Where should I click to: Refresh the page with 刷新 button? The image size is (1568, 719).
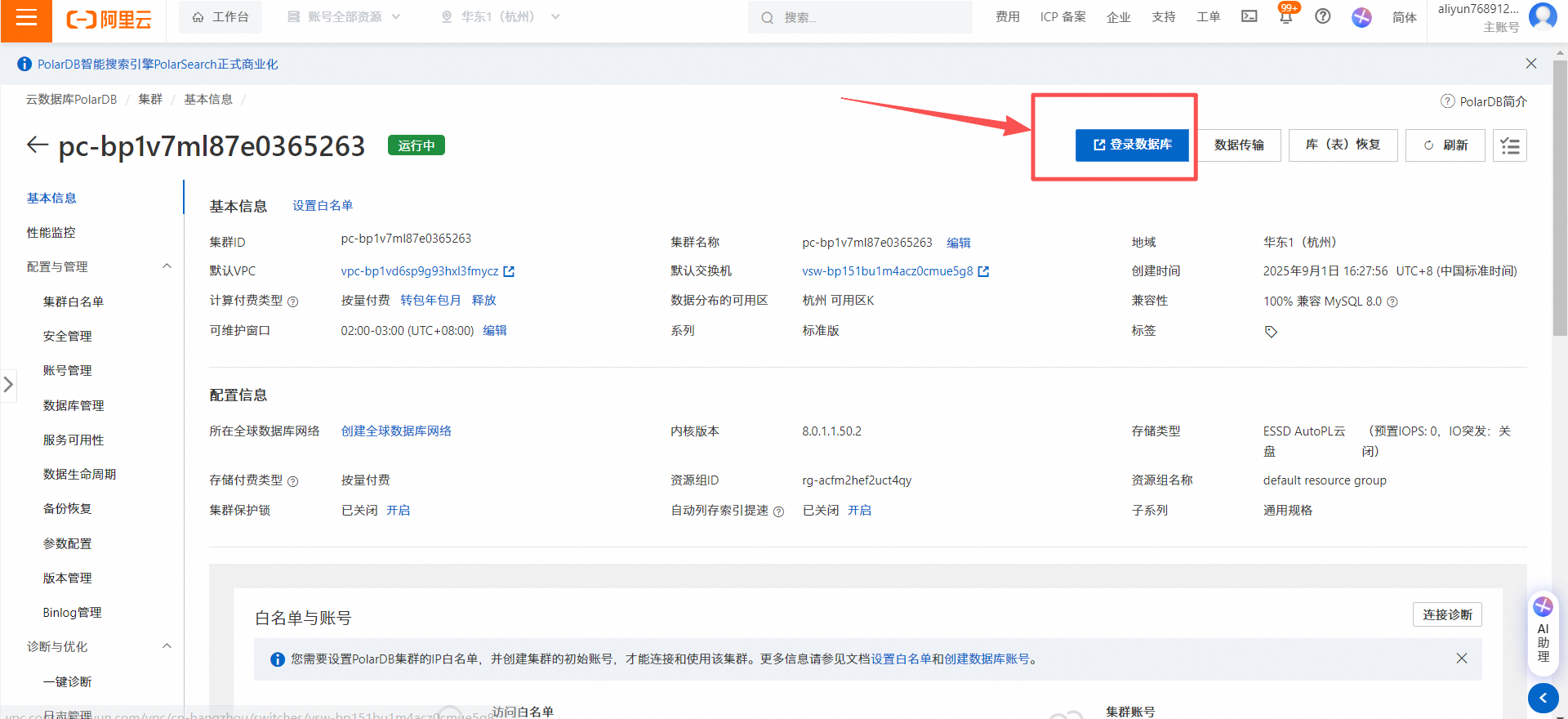point(1445,145)
